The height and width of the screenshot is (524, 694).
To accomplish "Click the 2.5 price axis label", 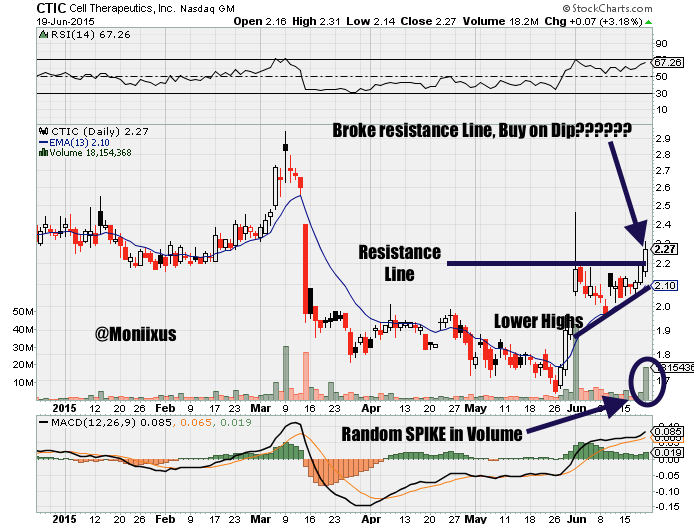I will (663, 206).
